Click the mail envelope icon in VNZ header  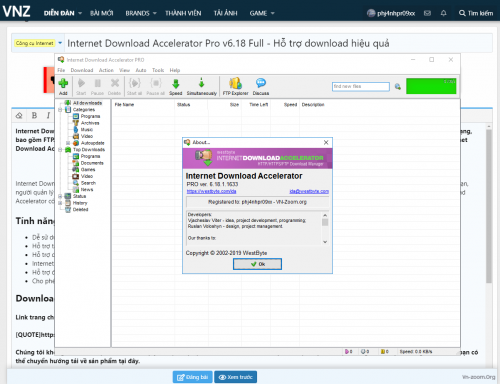coord(427,13)
